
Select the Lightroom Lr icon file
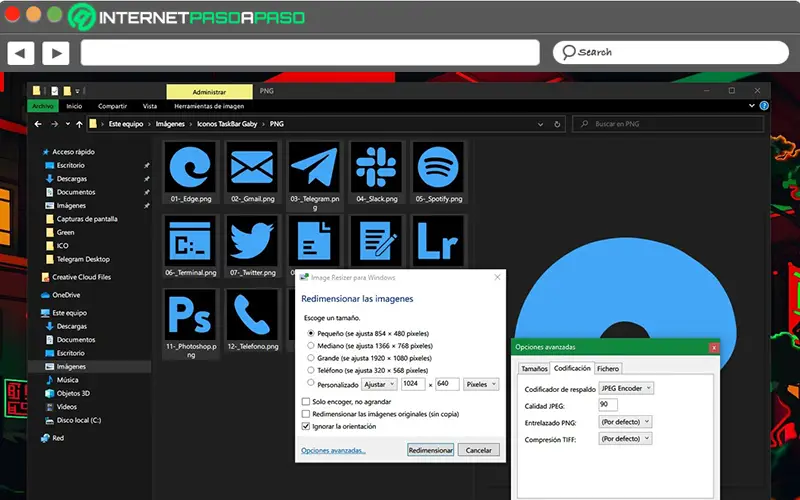[x=438, y=241]
